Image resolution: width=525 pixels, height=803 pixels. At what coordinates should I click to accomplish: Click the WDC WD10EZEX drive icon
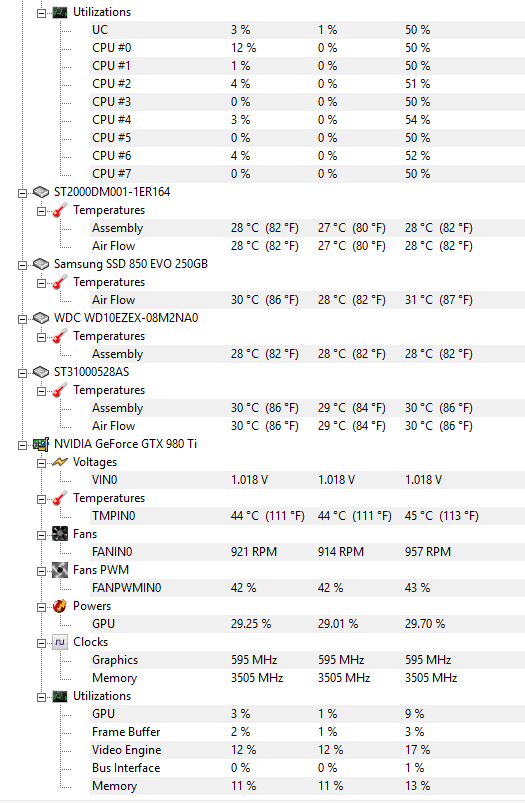[41, 318]
